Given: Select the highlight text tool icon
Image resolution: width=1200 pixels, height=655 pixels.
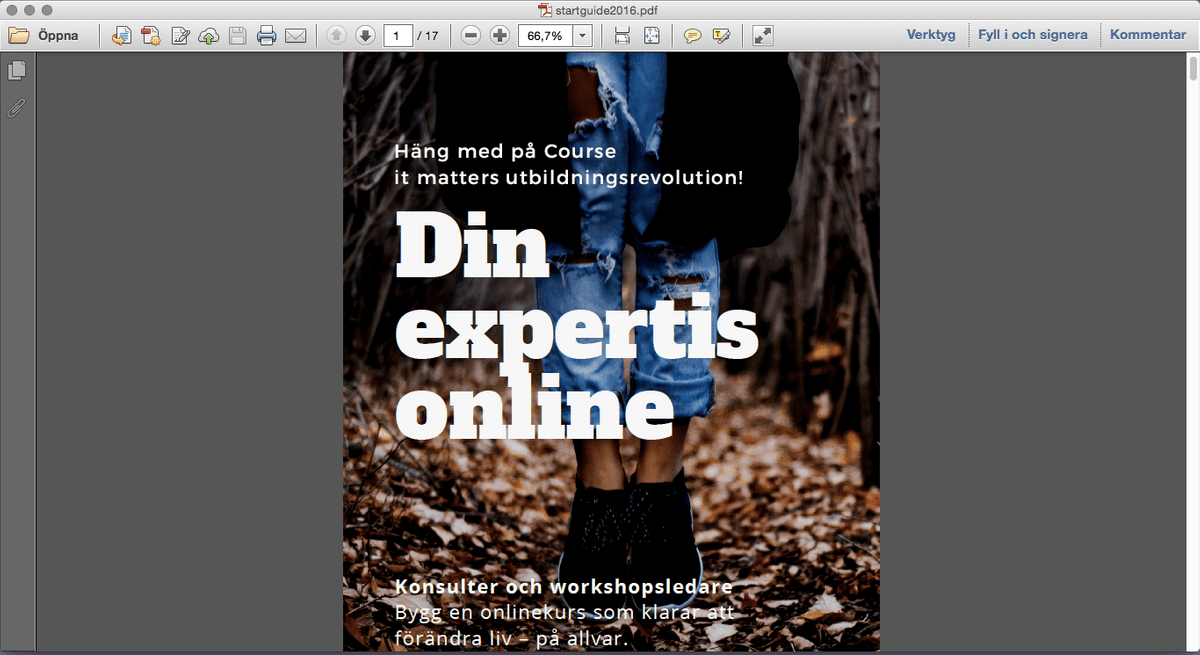Looking at the screenshot, I should click(721, 36).
